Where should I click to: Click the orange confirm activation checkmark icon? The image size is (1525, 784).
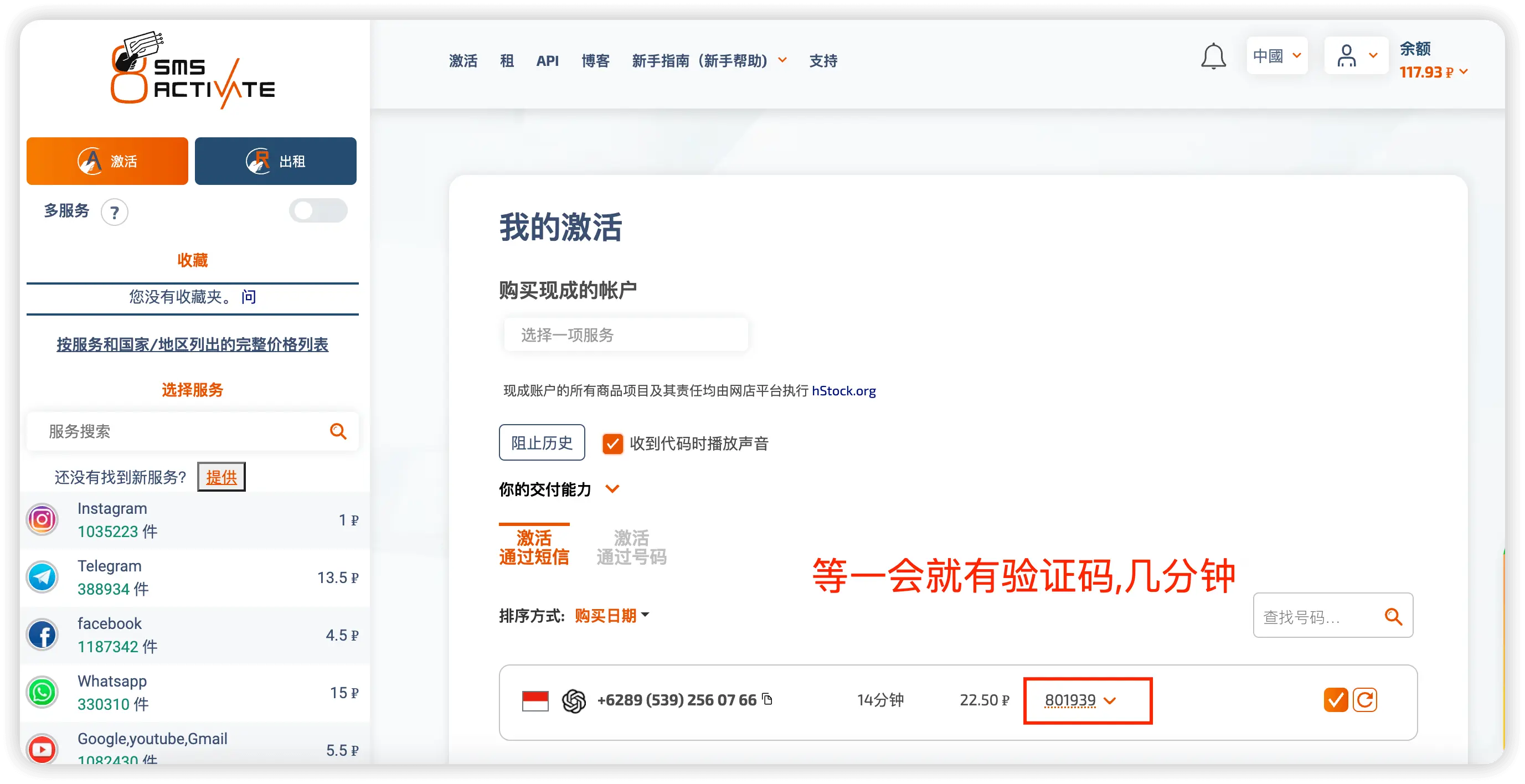tap(1335, 700)
